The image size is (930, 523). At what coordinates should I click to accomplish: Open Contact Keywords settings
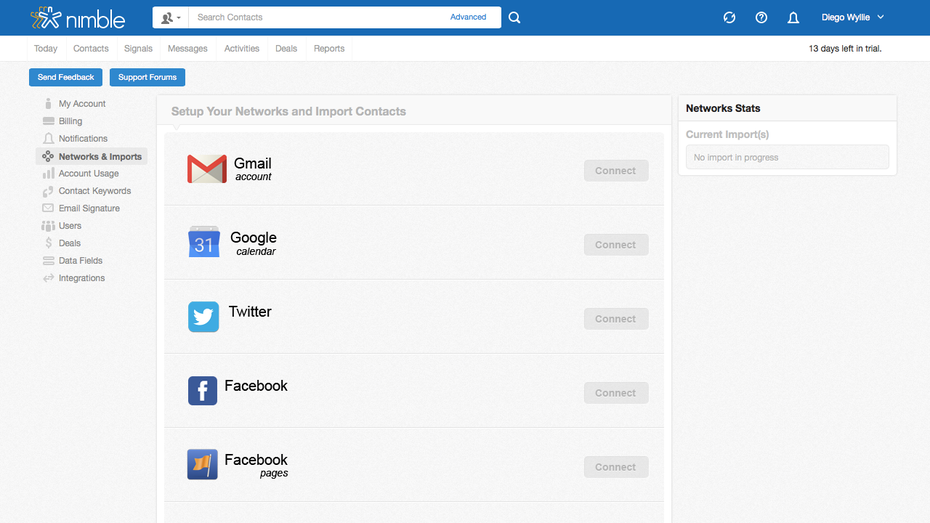pyautogui.click(x=95, y=191)
